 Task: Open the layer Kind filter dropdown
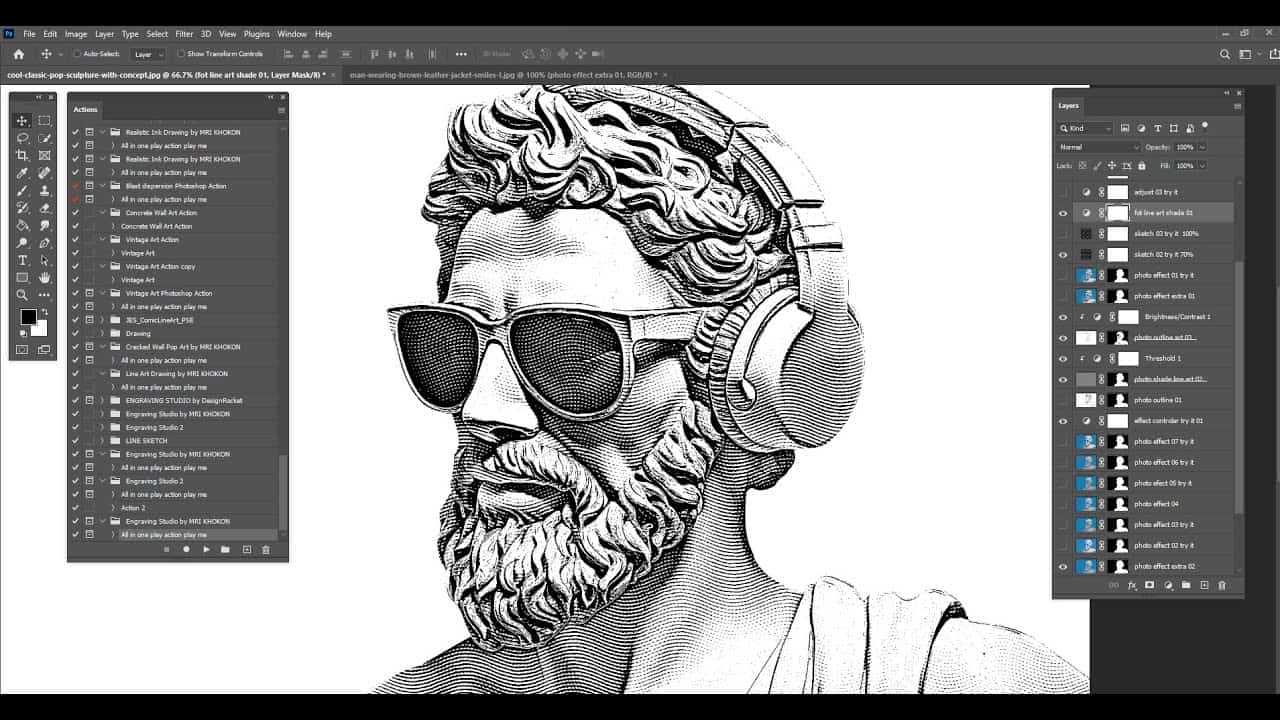(x=1085, y=128)
